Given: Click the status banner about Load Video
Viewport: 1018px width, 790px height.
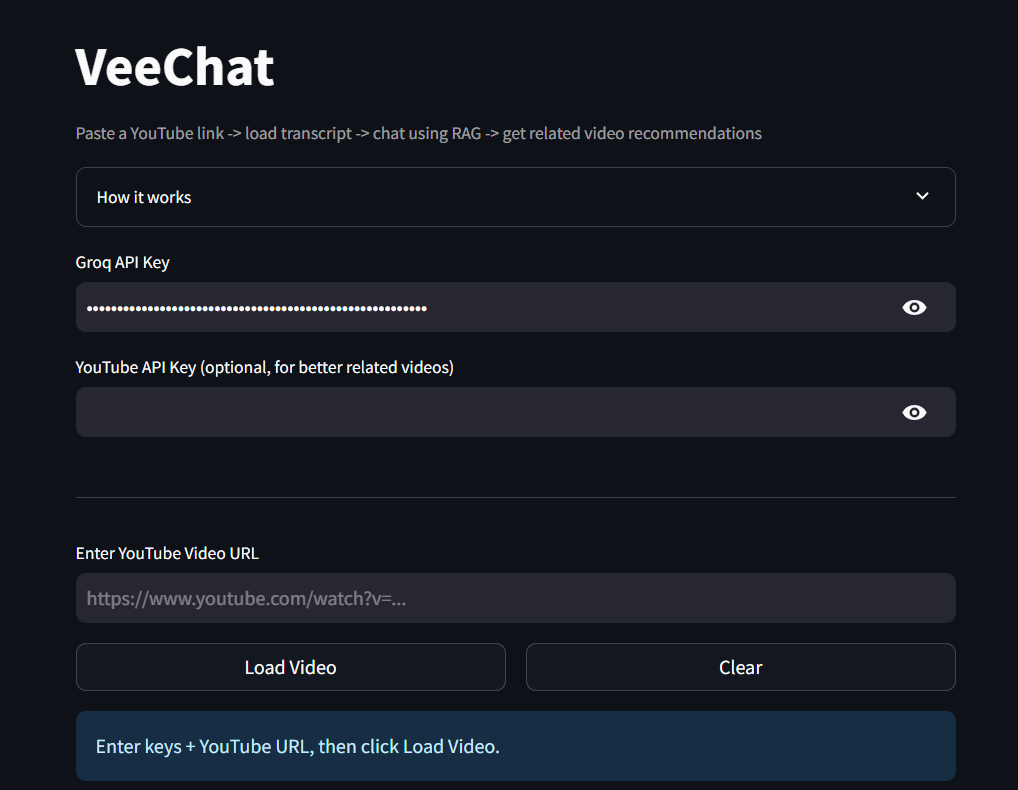Looking at the screenshot, I should click(x=515, y=746).
